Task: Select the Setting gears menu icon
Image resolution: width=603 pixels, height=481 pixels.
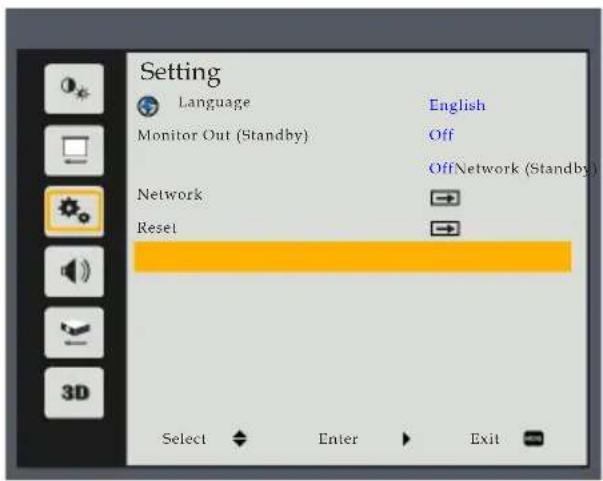Action: (74, 211)
